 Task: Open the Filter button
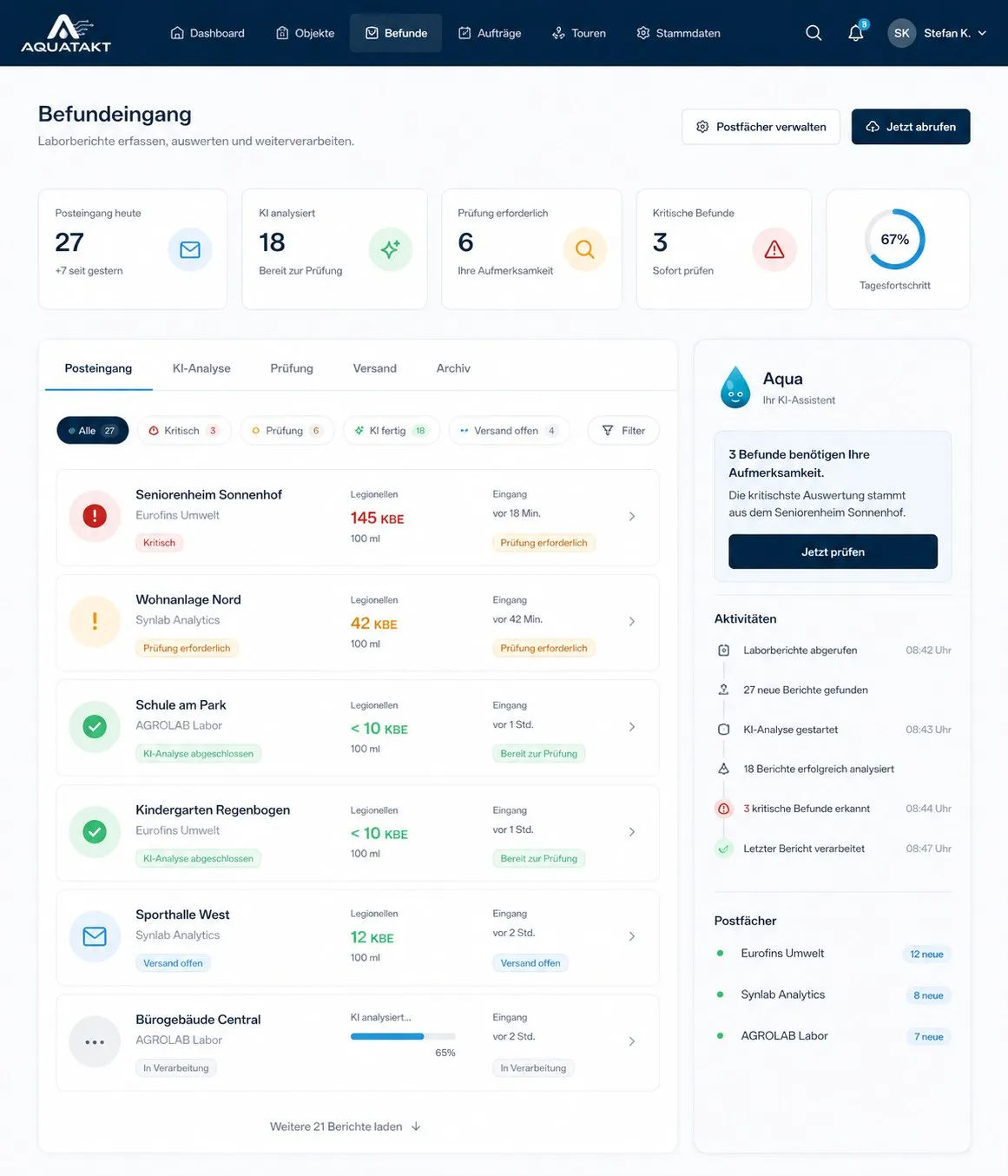click(623, 431)
